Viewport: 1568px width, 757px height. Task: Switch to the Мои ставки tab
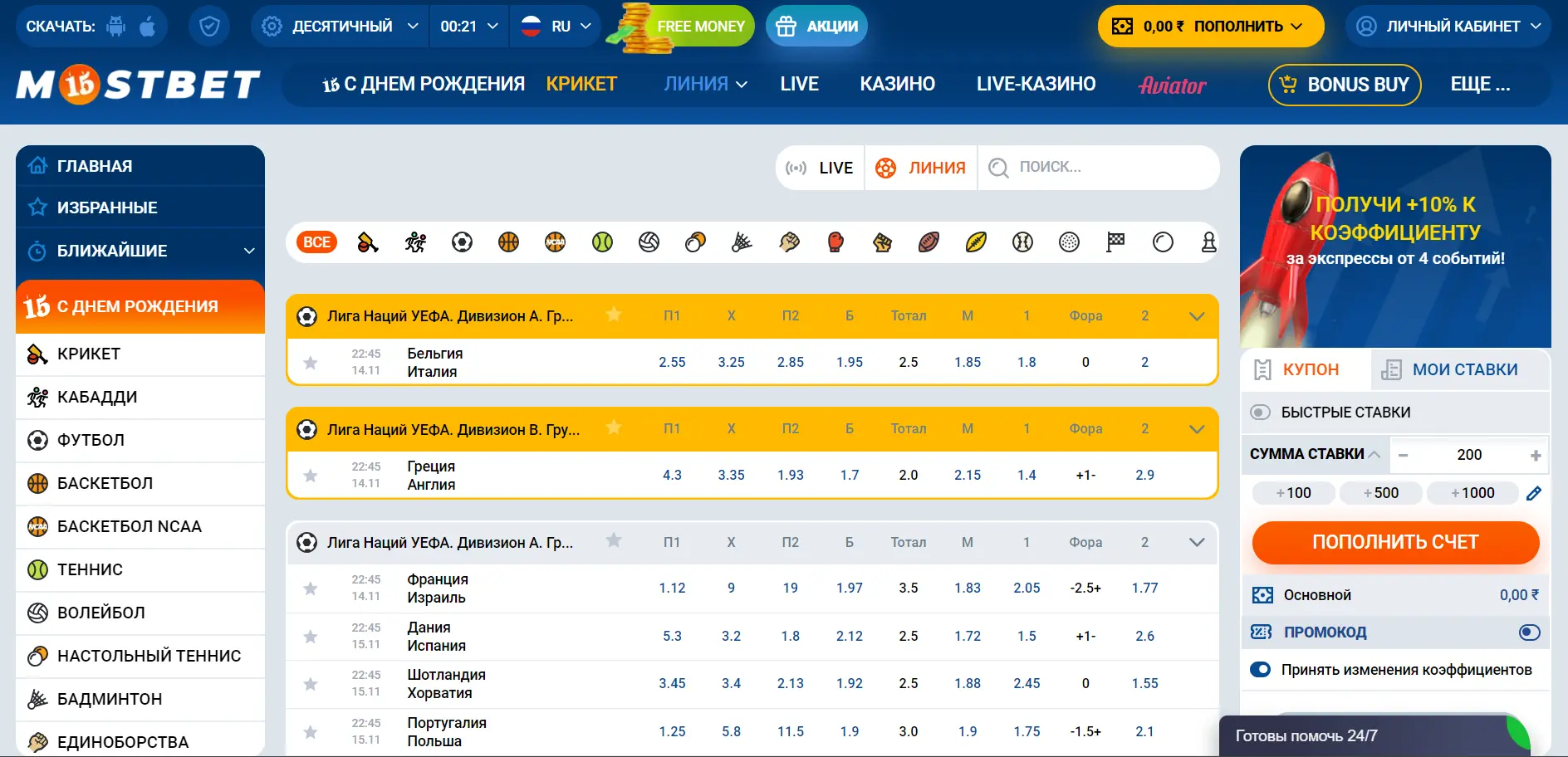(x=1461, y=369)
